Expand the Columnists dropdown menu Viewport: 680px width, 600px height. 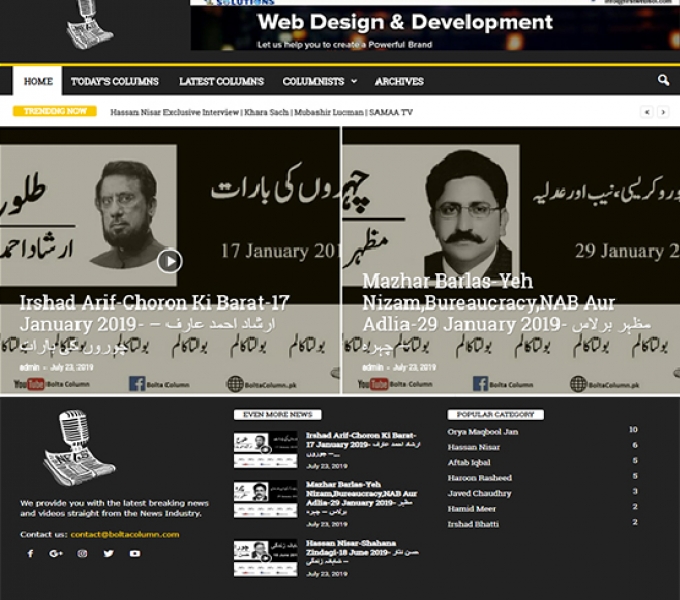pos(318,82)
